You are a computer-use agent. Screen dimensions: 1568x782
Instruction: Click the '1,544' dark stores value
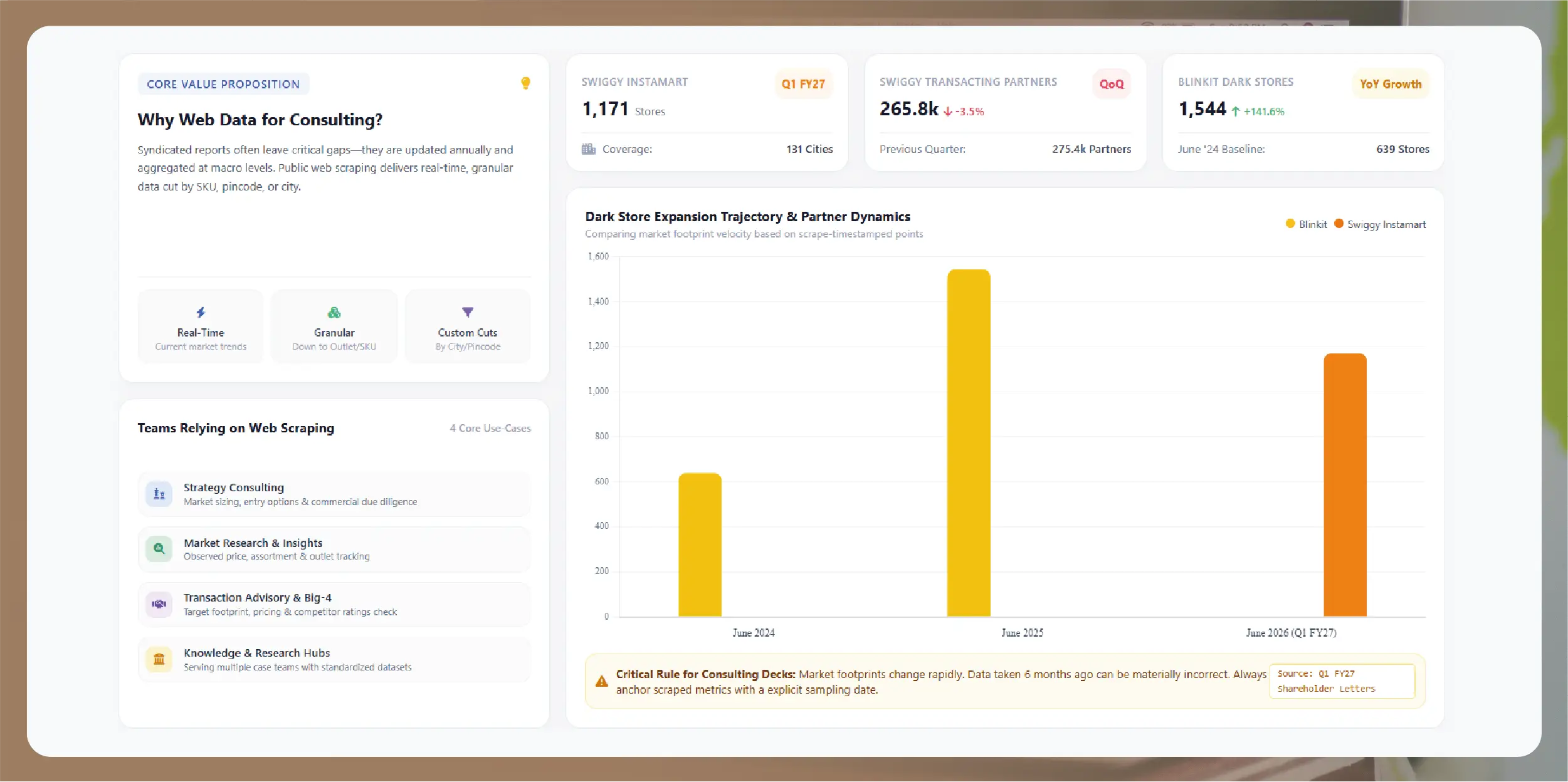[1202, 109]
